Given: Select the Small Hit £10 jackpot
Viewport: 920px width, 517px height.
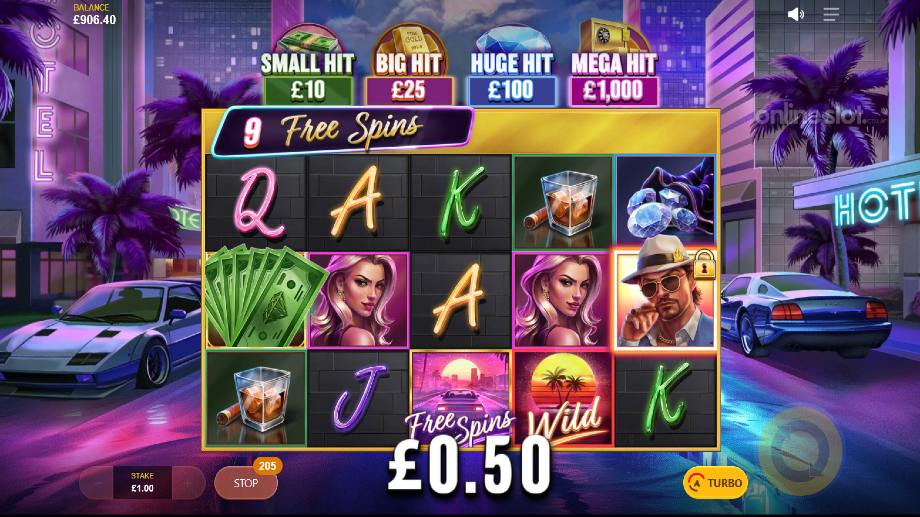Looking at the screenshot, I should [x=307, y=66].
